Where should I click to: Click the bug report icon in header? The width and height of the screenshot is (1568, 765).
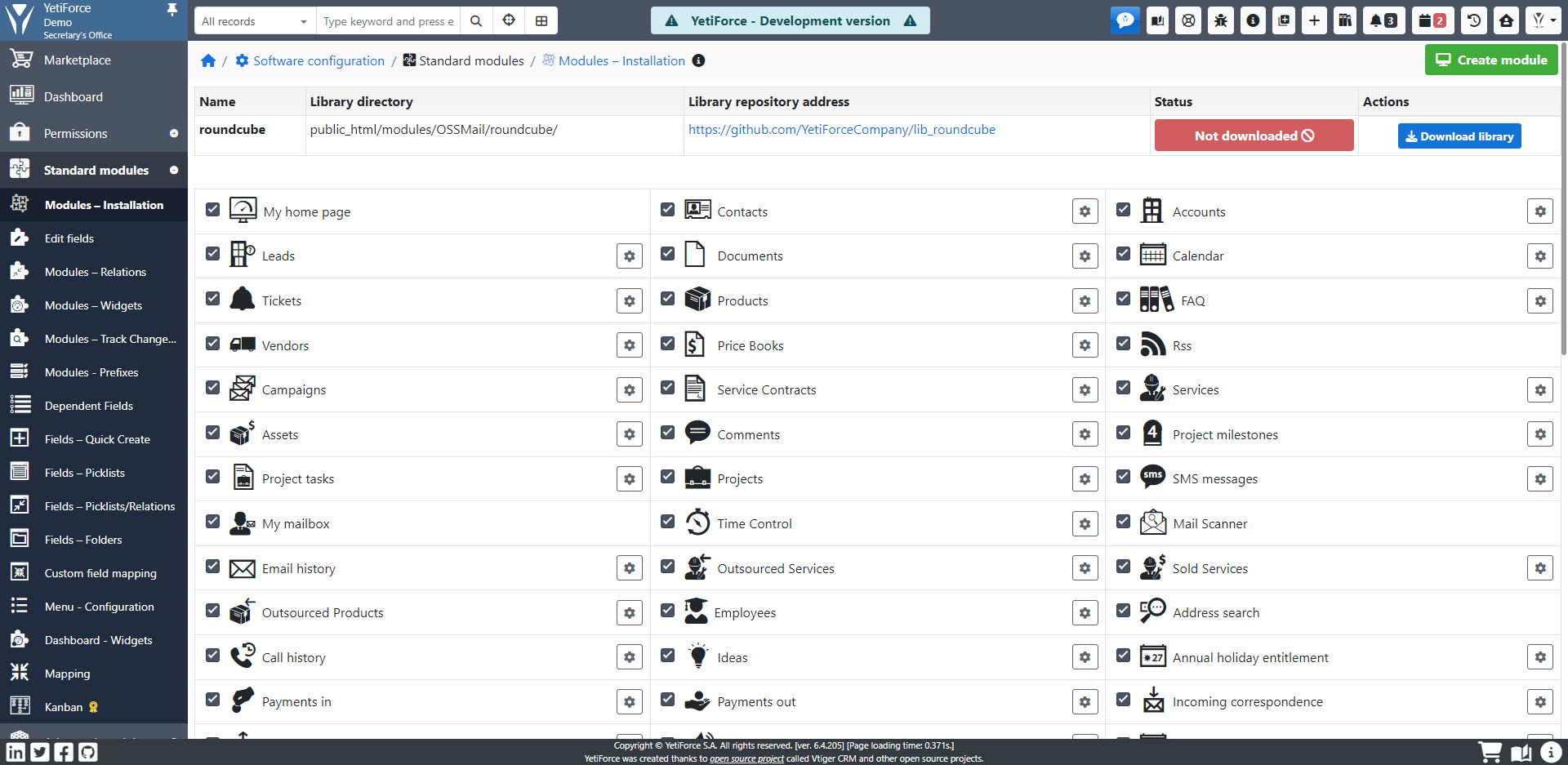(x=1221, y=20)
